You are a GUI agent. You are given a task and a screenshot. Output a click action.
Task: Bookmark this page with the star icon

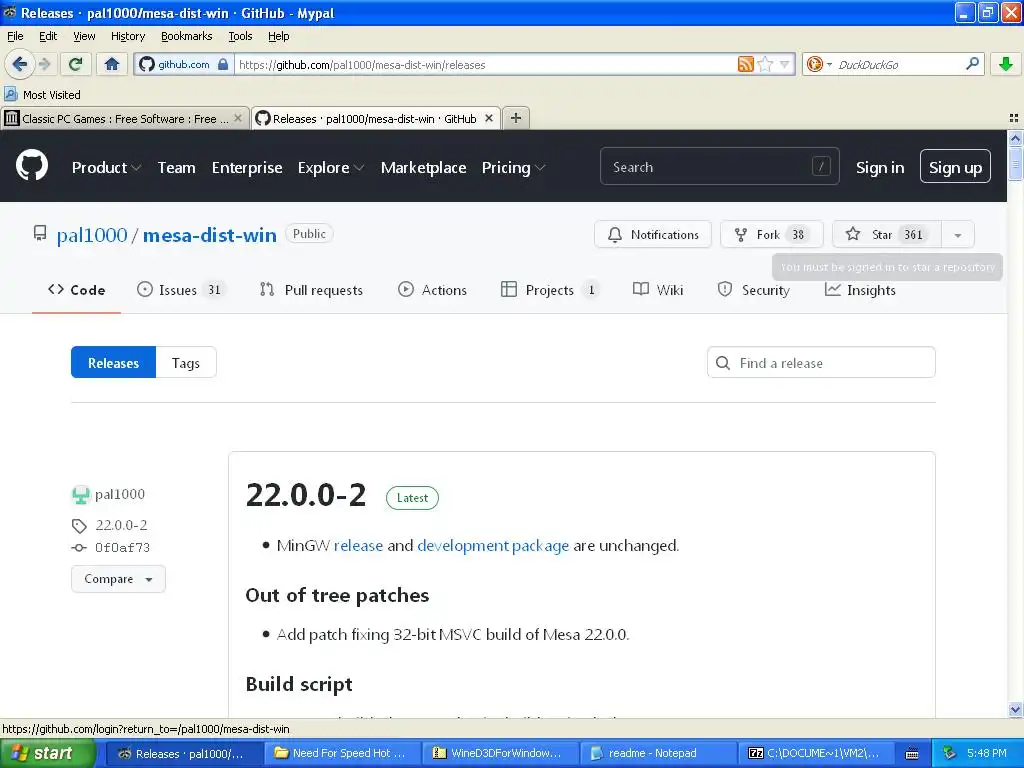pyautogui.click(x=765, y=64)
